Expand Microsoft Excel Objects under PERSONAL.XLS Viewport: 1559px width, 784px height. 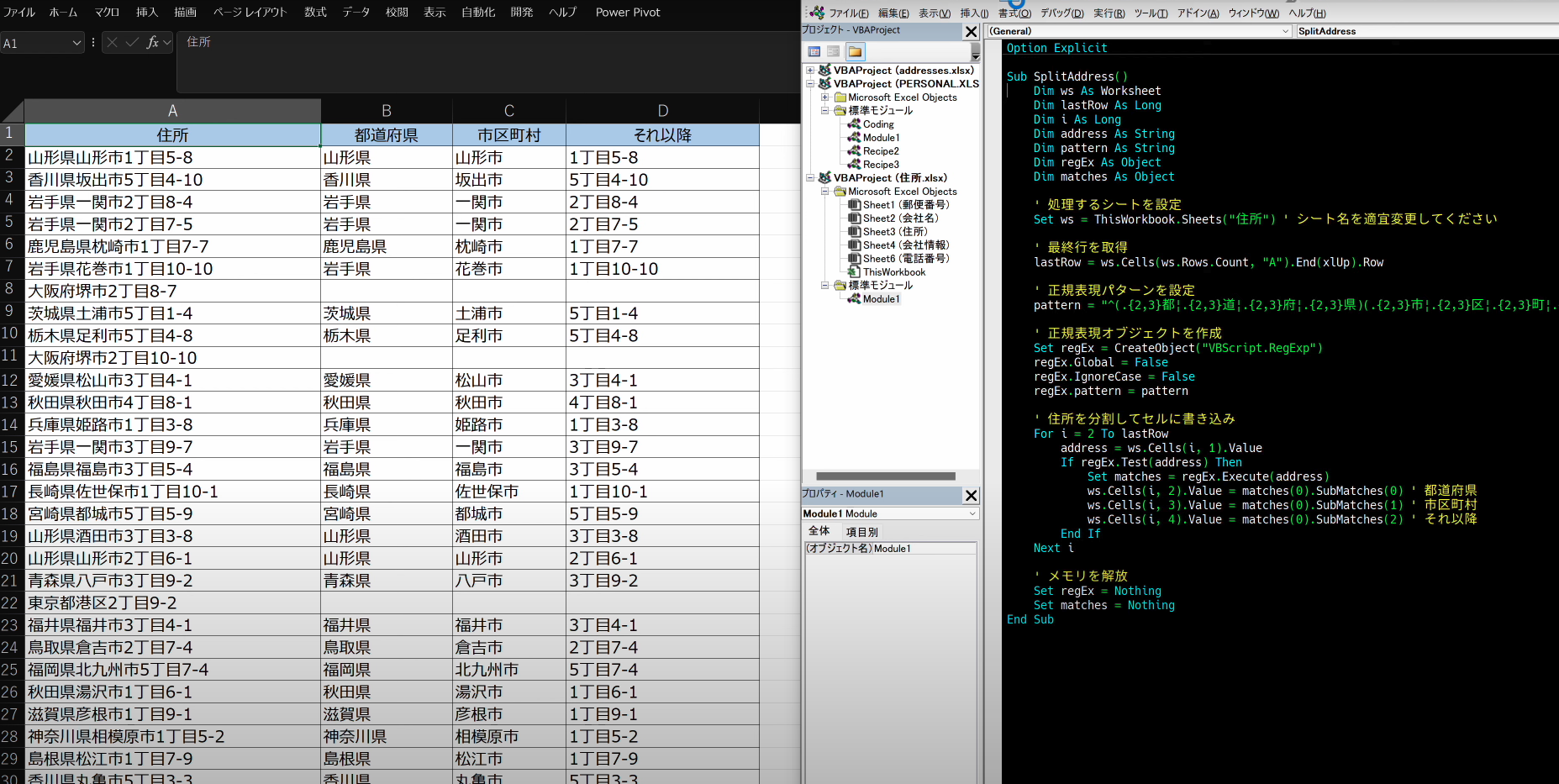pos(825,97)
